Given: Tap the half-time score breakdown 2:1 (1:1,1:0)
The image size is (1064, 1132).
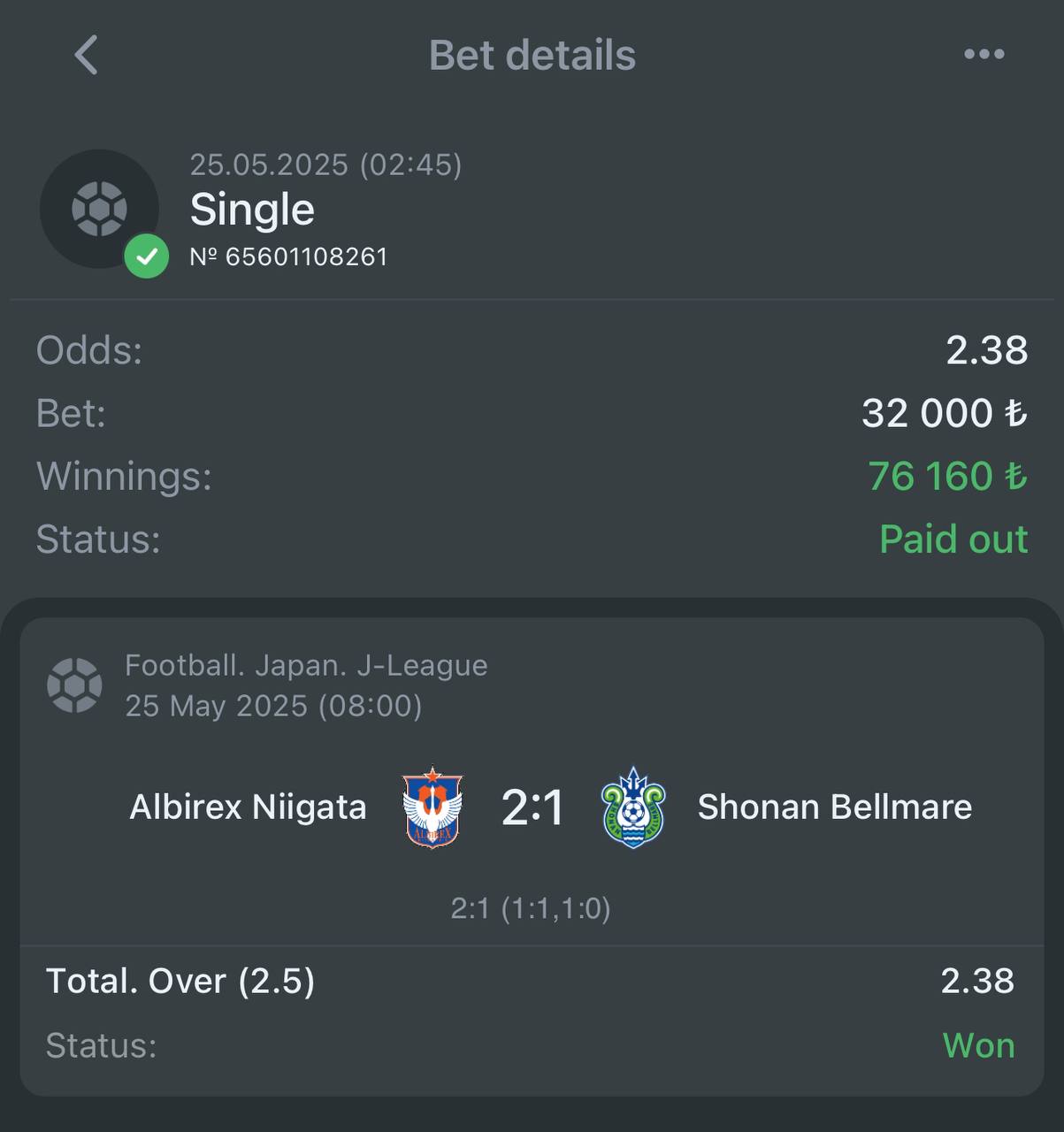Looking at the screenshot, I should (x=531, y=908).
